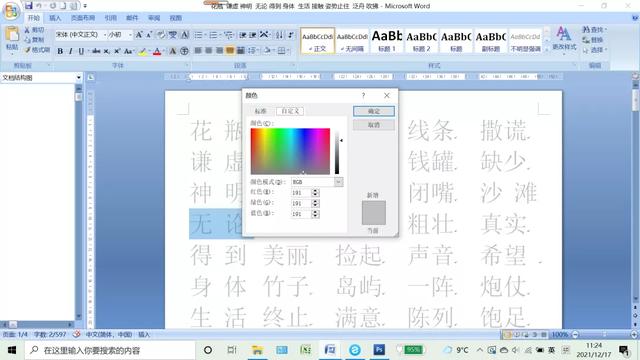Insert enclosed character icon
Screen dimensions: 640x360
coord(184,51)
